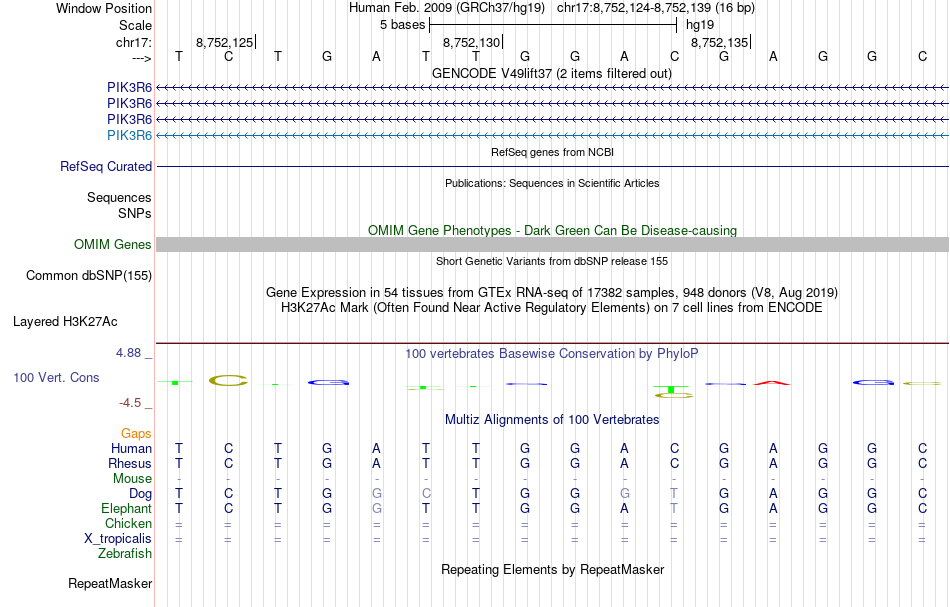This screenshot has height=607, width=950.
Task: Click Multiz Alignments of 100 Vertebrates title
Action: click(552, 419)
